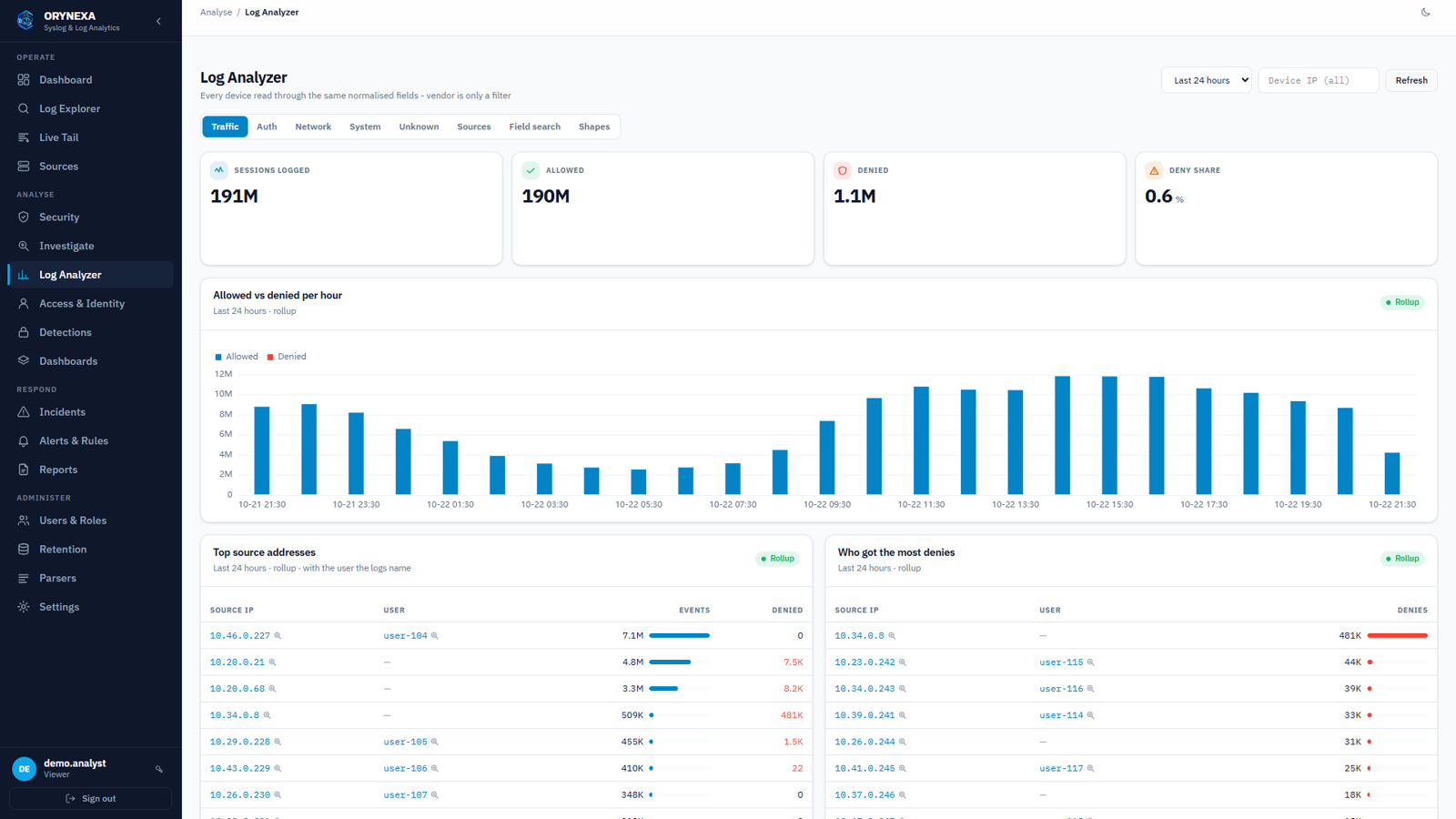Open source IP 10.34.0.243 in denies table
The height and width of the screenshot is (819, 1456).
pos(864,689)
